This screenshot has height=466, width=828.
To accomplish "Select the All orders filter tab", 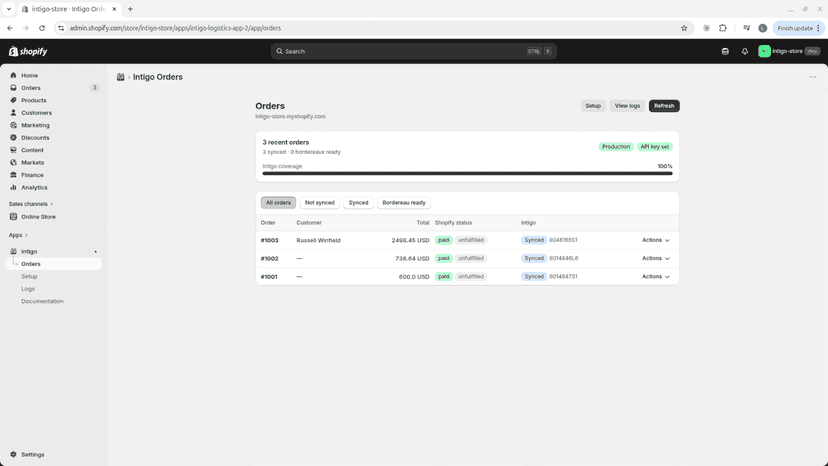I will point(278,203).
